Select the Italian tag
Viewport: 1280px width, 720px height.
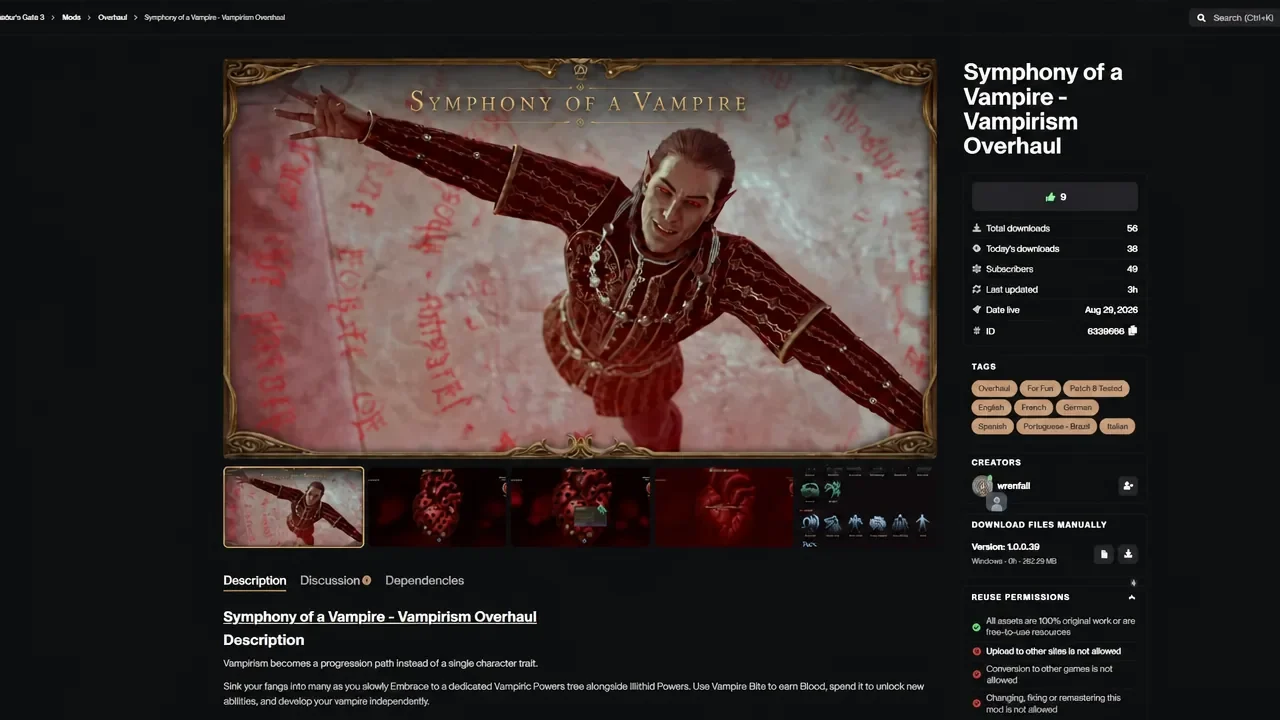pos(1117,426)
